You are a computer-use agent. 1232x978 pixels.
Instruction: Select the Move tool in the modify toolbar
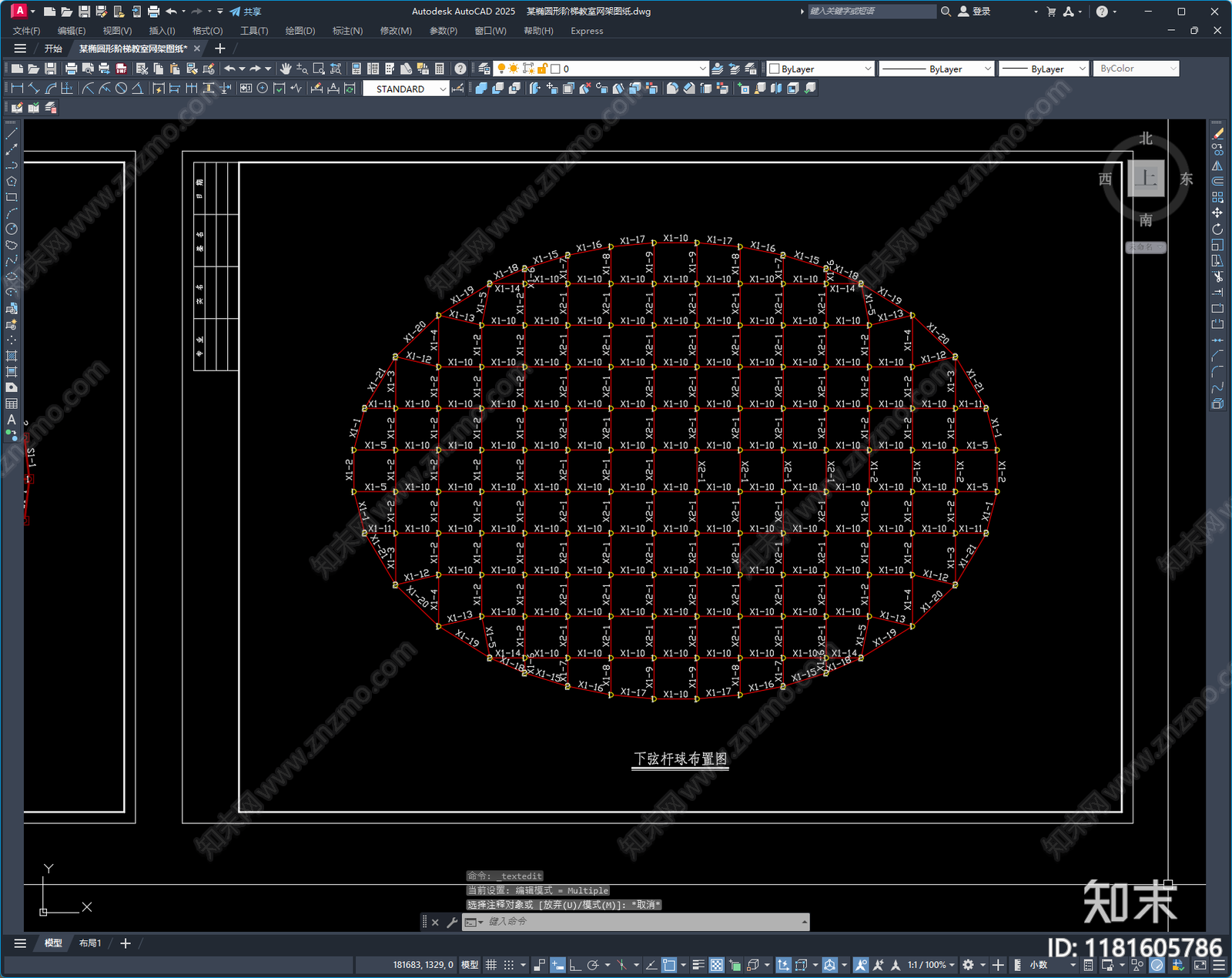pos(1217,213)
